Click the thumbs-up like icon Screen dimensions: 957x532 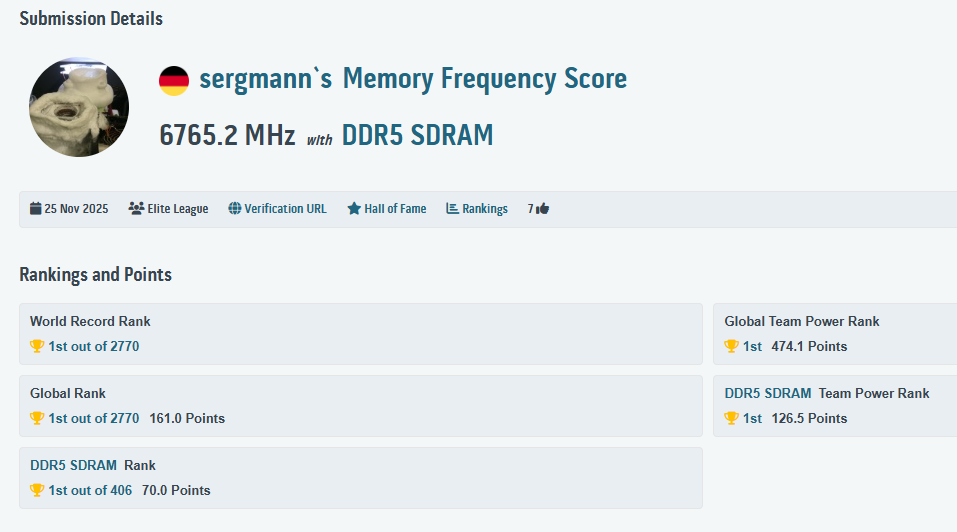tap(543, 209)
